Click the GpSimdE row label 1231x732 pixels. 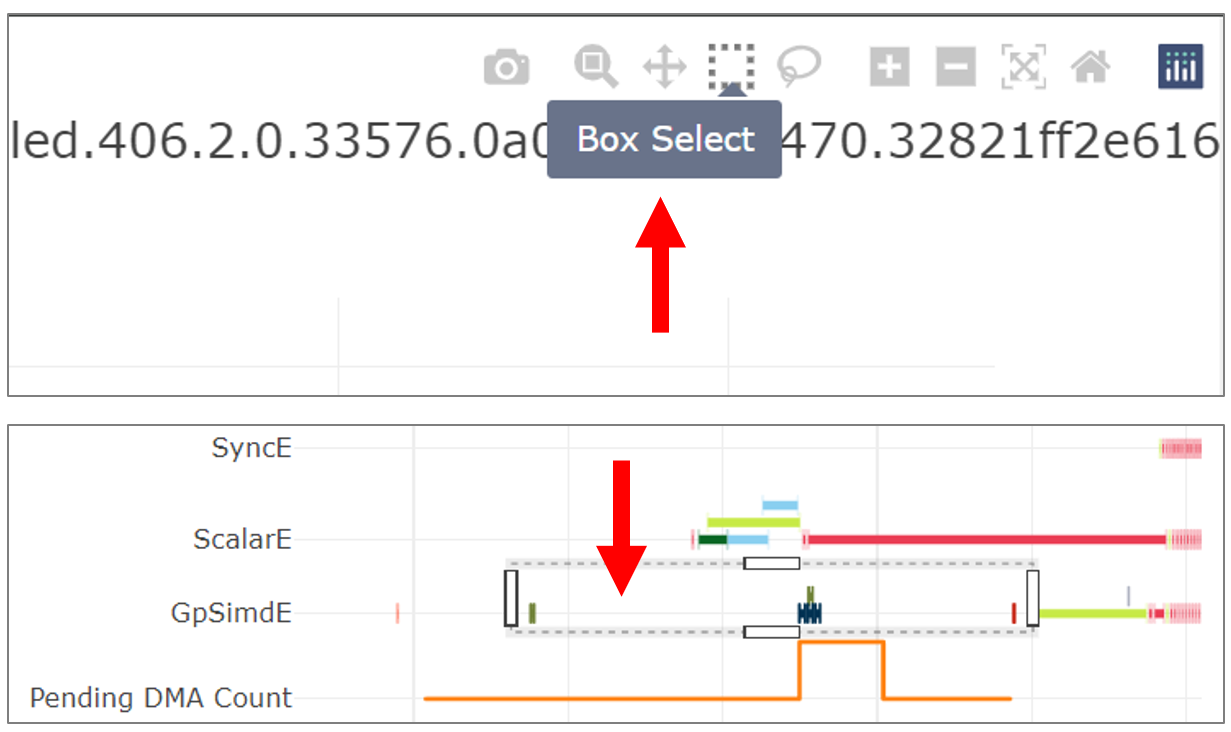(x=231, y=612)
